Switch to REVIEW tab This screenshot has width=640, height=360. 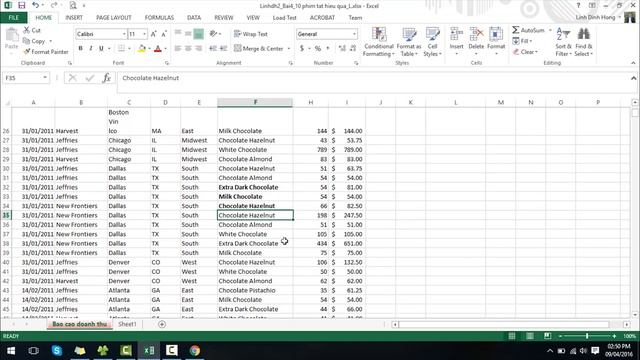pyautogui.click(x=224, y=18)
